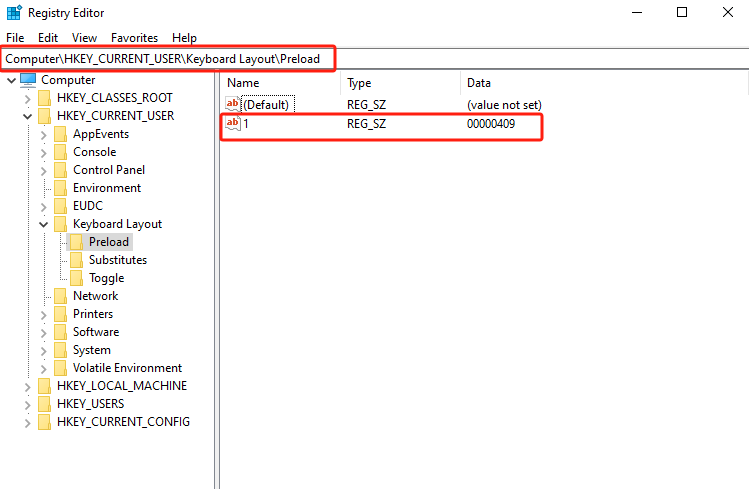
Task: Expand the EUDC key
Action: click(43, 207)
